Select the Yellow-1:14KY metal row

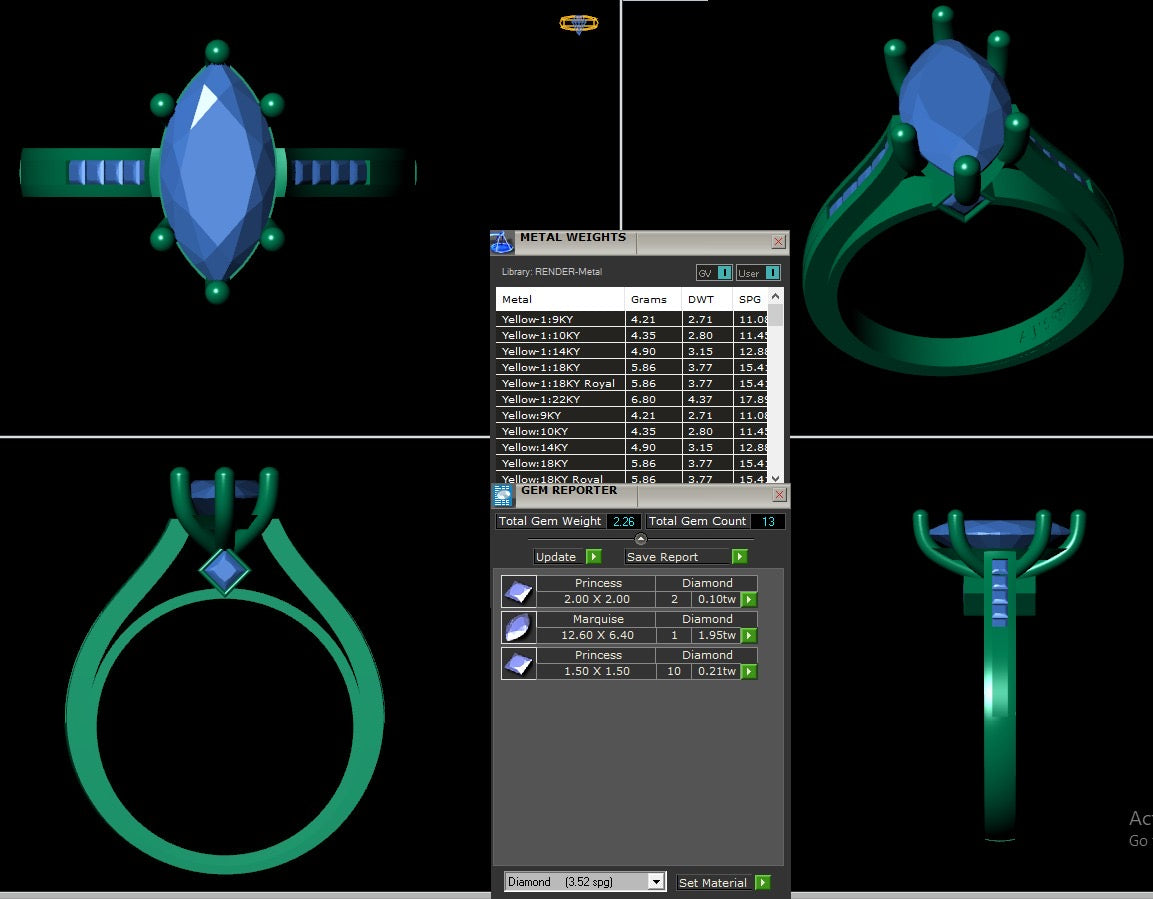click(x=632, y=351)
